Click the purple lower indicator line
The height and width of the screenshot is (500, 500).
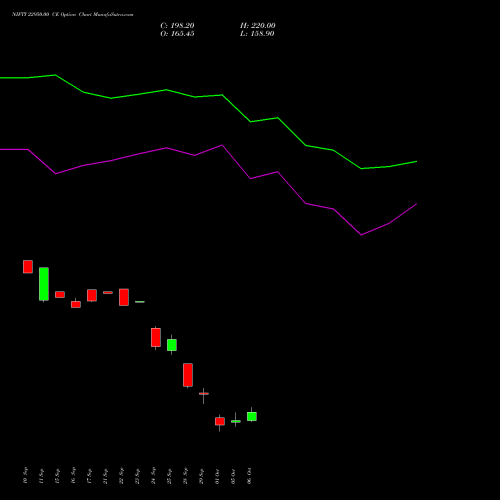pyautogui.click(x=208, y=150)
